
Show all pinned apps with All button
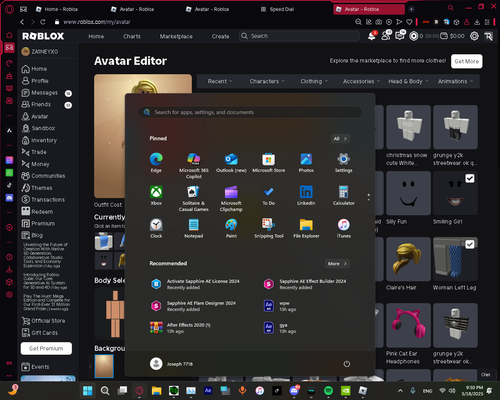(340, 139)
